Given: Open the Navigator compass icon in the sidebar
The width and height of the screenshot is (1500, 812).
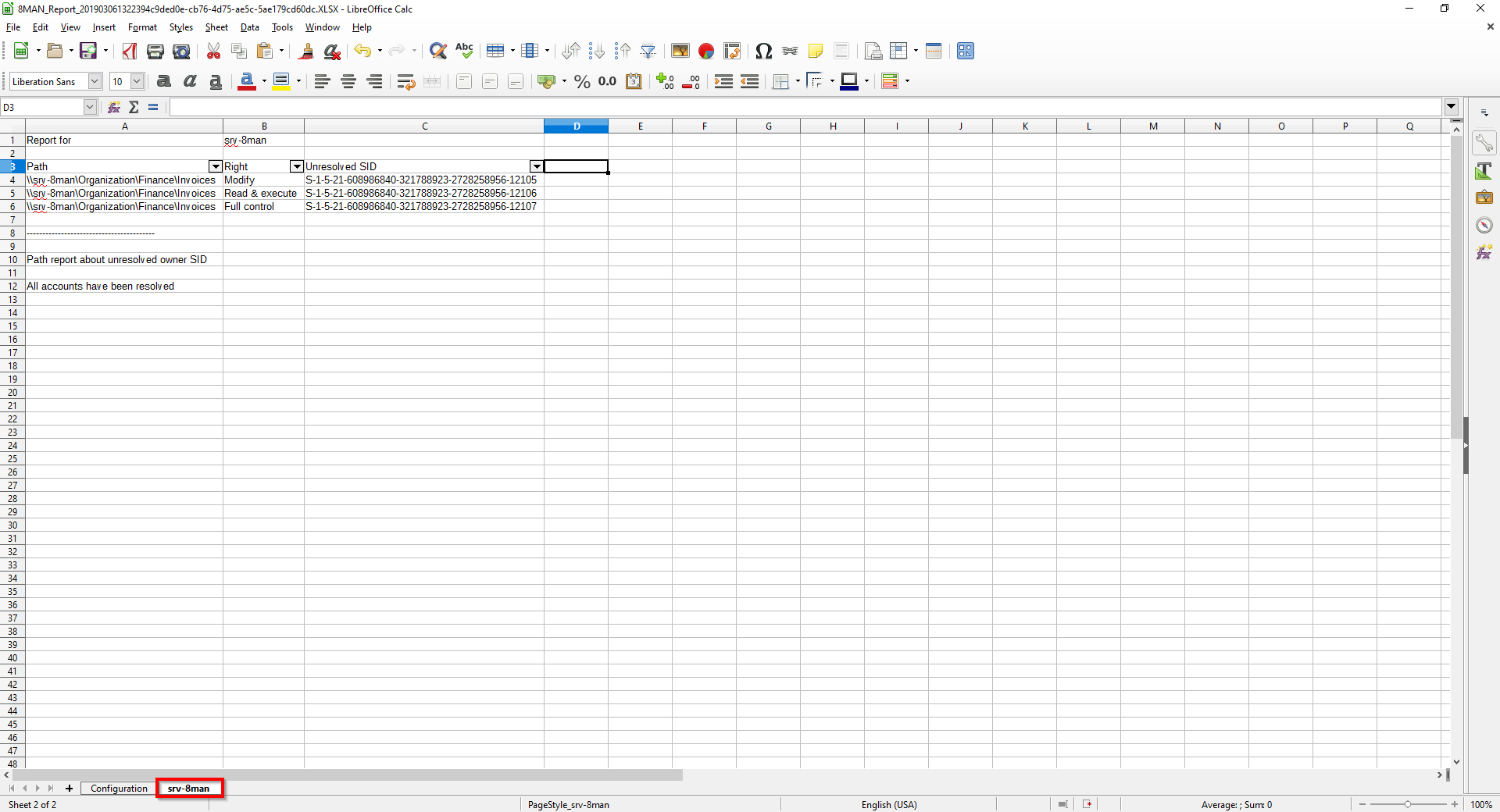Looking at the screenshot, I should [1484, 226].
